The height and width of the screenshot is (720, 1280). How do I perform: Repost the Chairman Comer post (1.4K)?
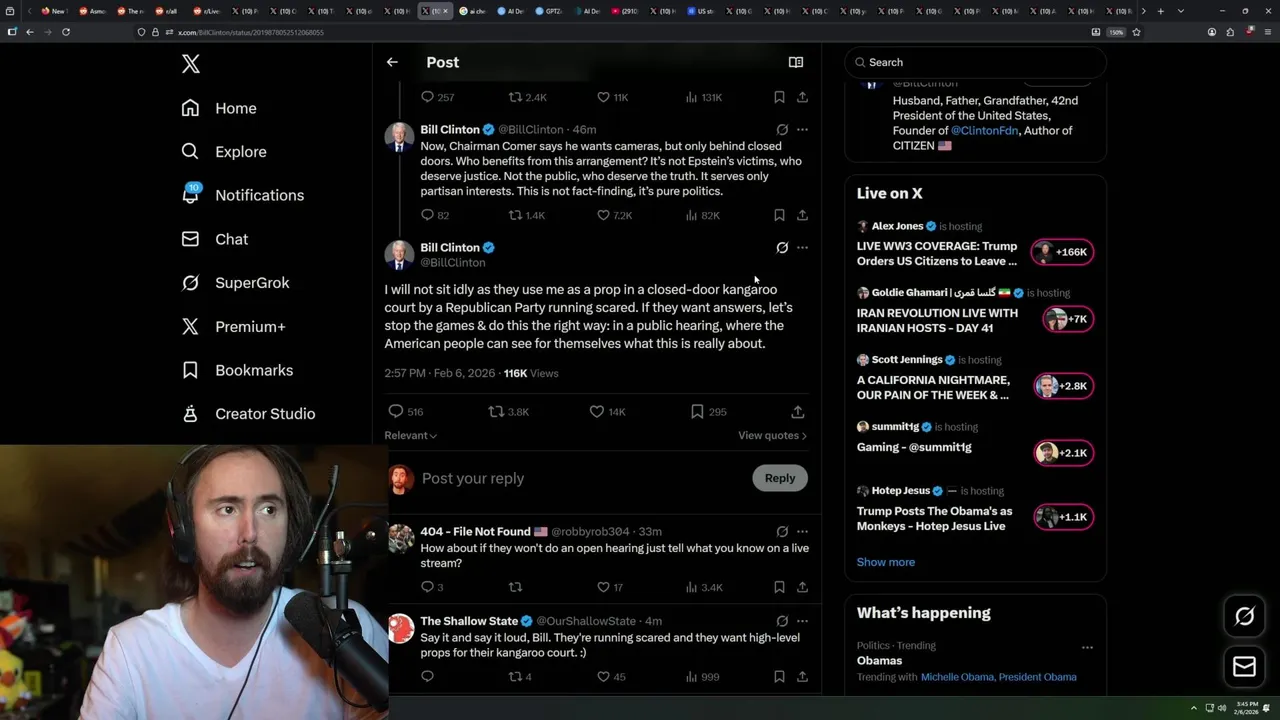tap(527, 215)
